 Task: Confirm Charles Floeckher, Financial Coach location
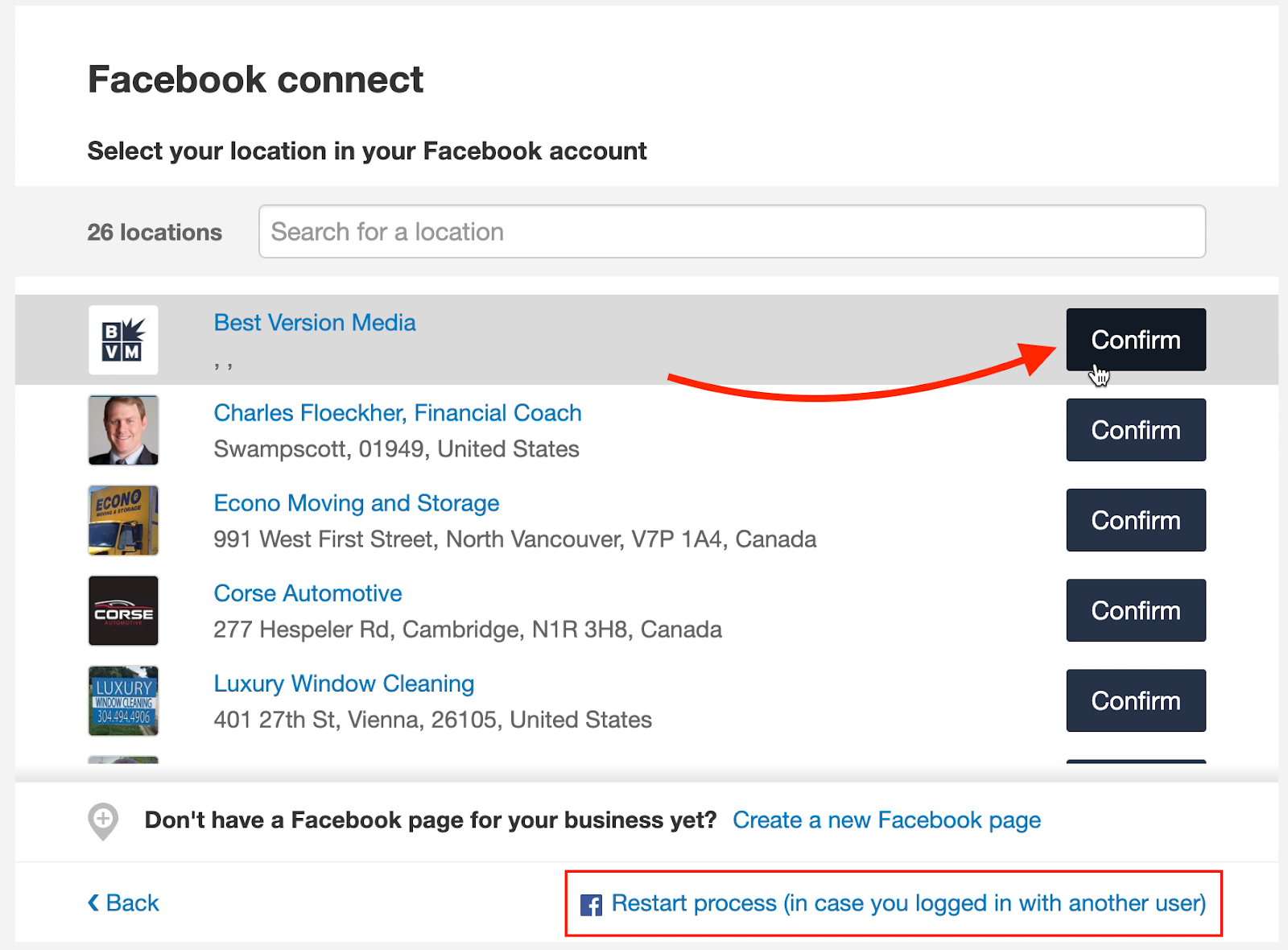(1136, 430)
